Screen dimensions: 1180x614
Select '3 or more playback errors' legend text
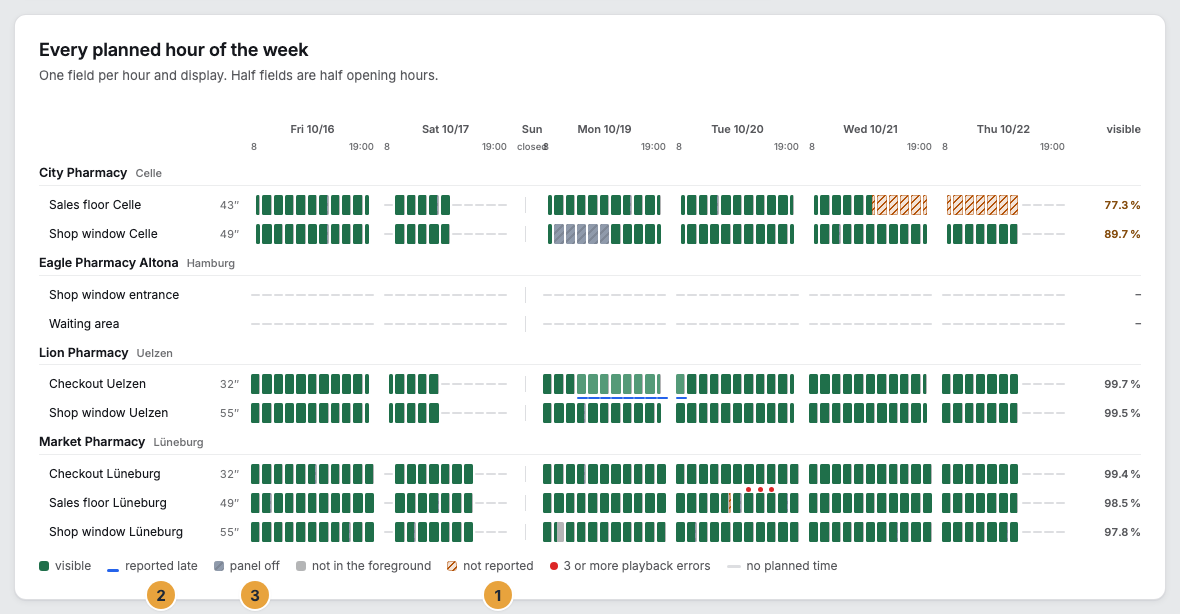[x=637, y=566]
